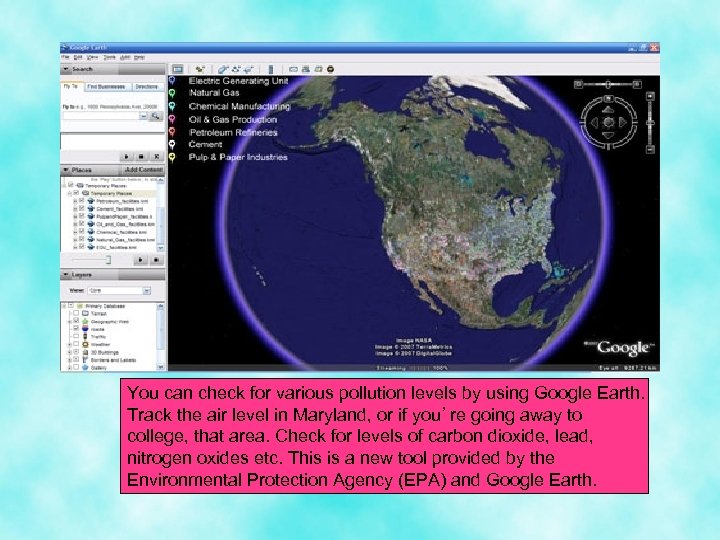Click the Places opacity slider handle

tap(108, 260)
